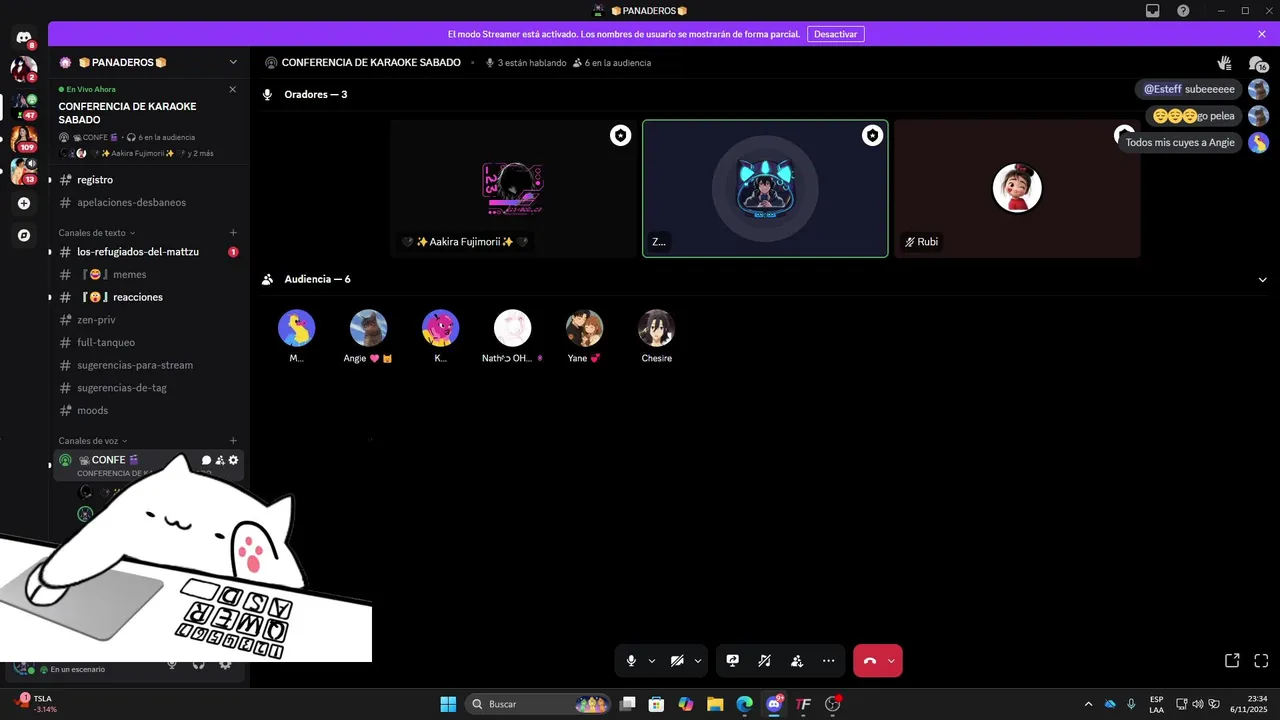Open the zen-priv channel

click(149, 320)
